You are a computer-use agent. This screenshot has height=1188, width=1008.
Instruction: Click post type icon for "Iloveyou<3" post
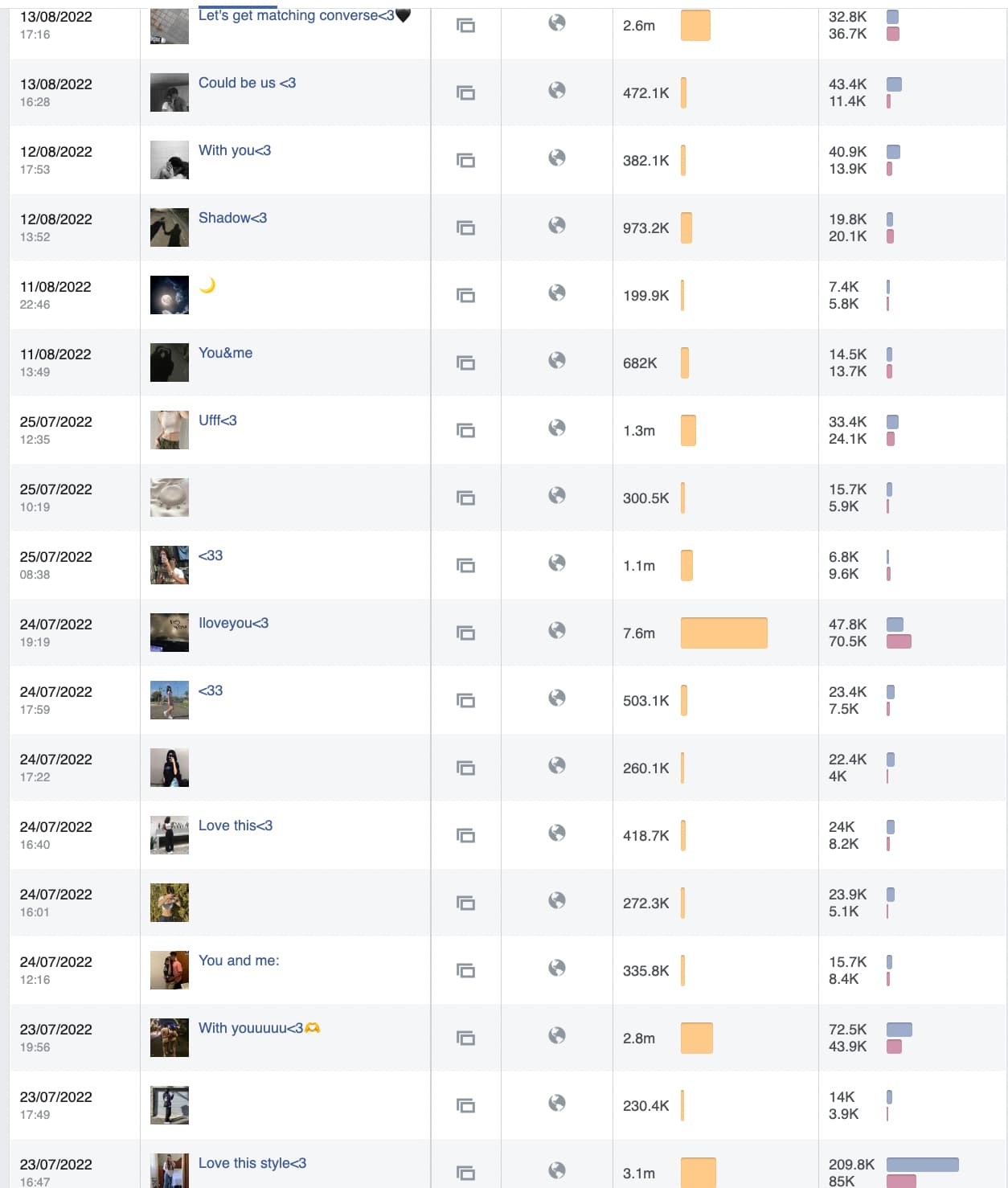(465, 633)
